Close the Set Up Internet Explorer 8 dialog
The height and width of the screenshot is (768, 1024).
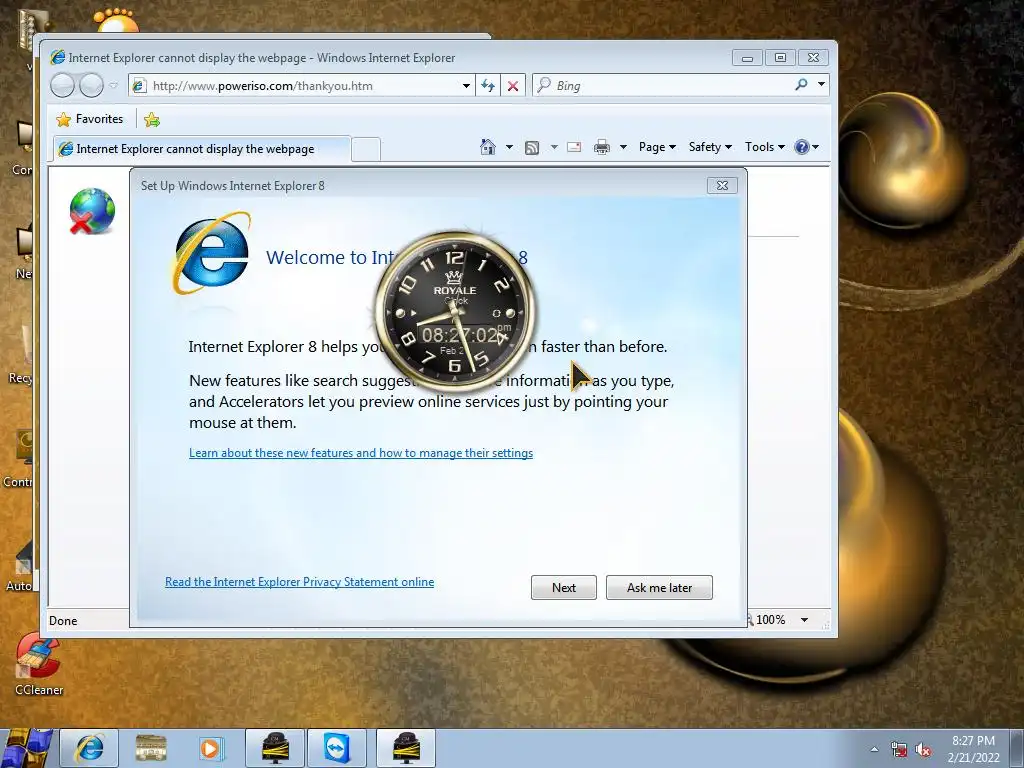722,185
